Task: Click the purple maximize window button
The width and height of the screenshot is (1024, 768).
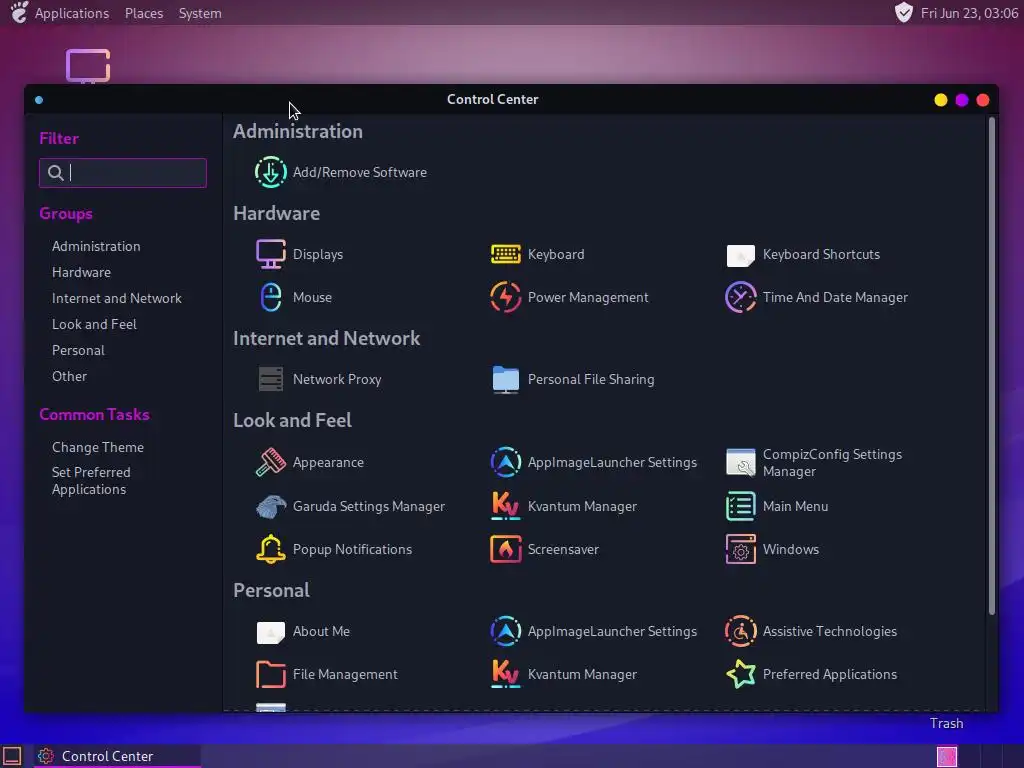Action: point(962,100)
